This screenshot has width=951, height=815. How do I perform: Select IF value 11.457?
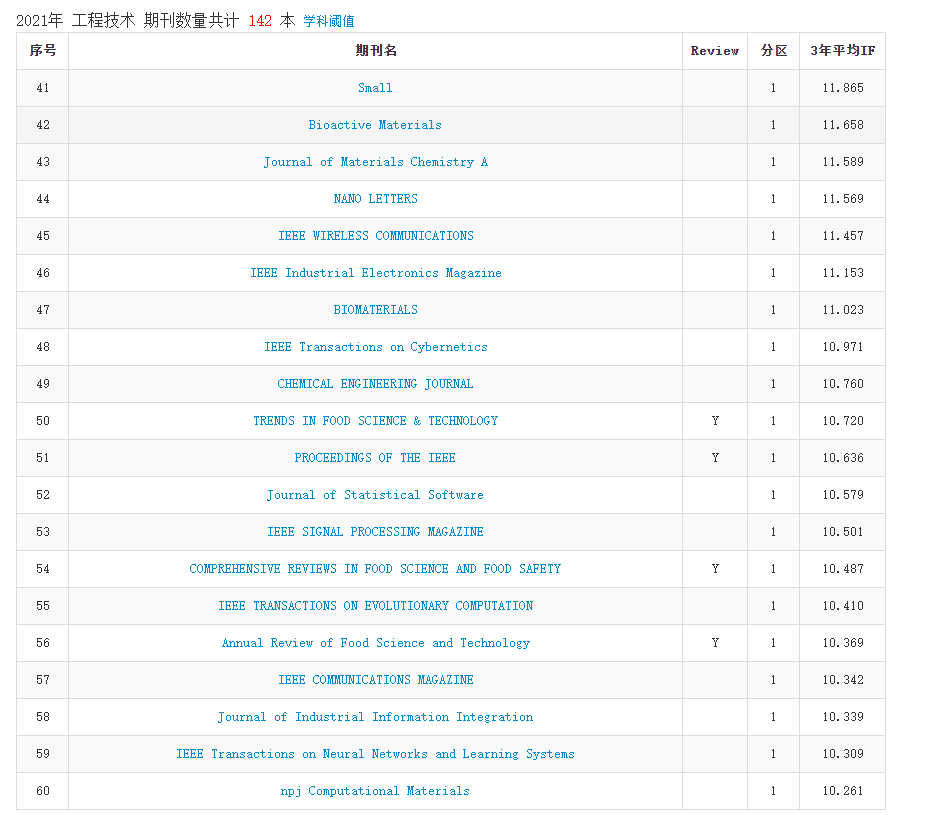click(x=842, y=236)
